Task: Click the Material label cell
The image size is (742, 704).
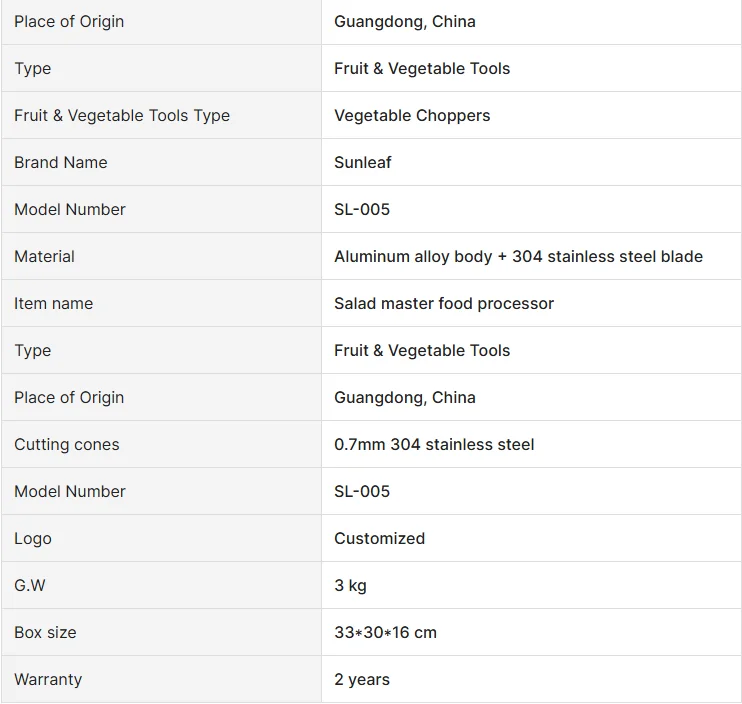Action: 45,256
